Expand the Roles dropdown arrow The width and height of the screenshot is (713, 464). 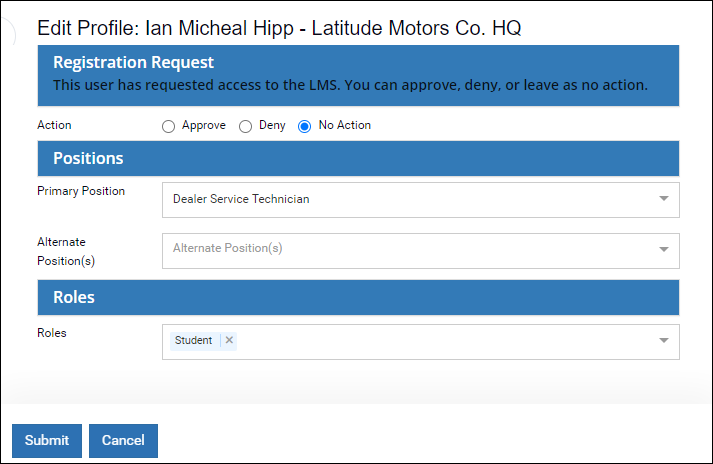tap(663, 341)
